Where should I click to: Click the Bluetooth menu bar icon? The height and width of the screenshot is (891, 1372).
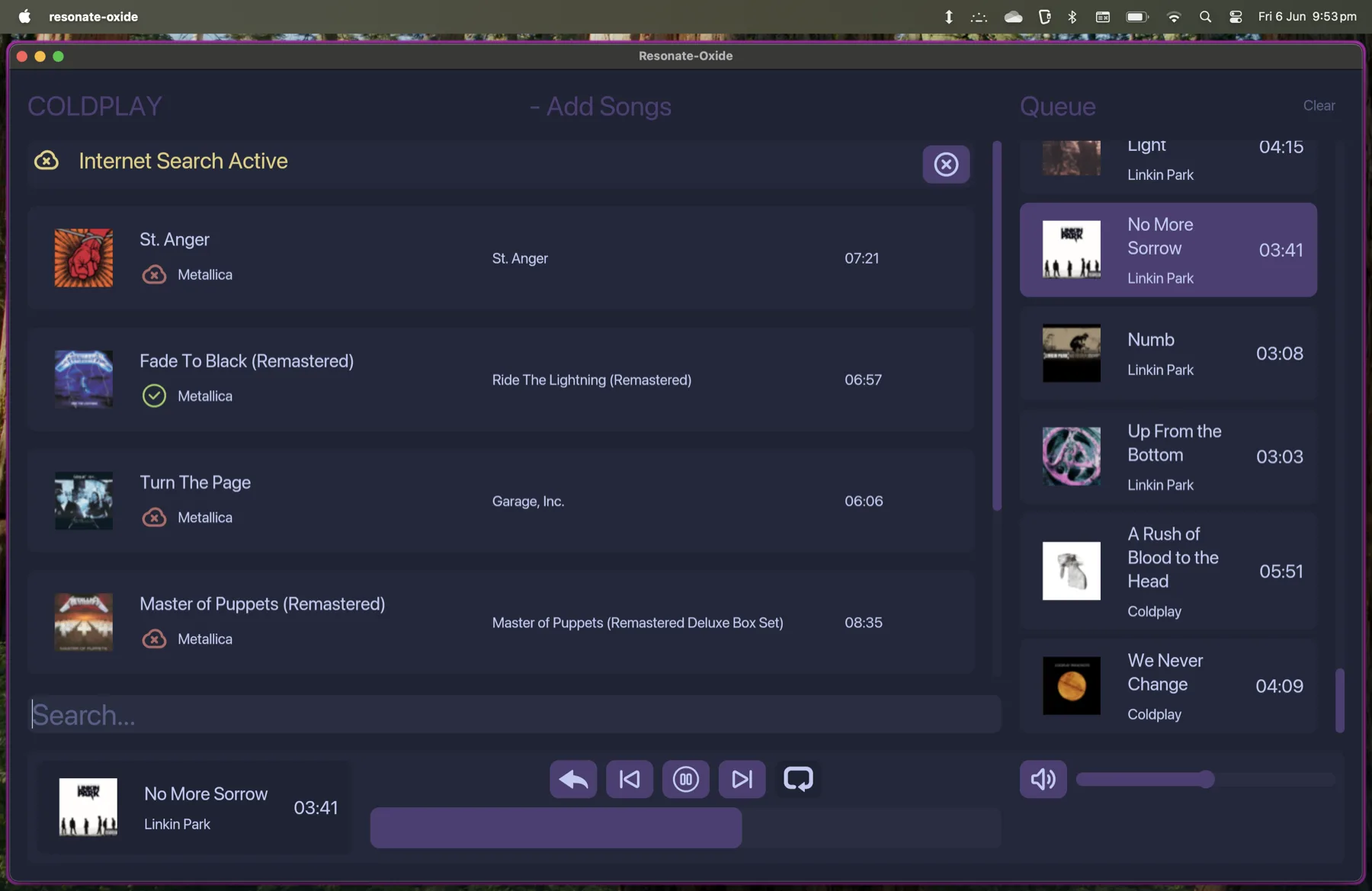pyautogui.click(x=1072, y=17)
